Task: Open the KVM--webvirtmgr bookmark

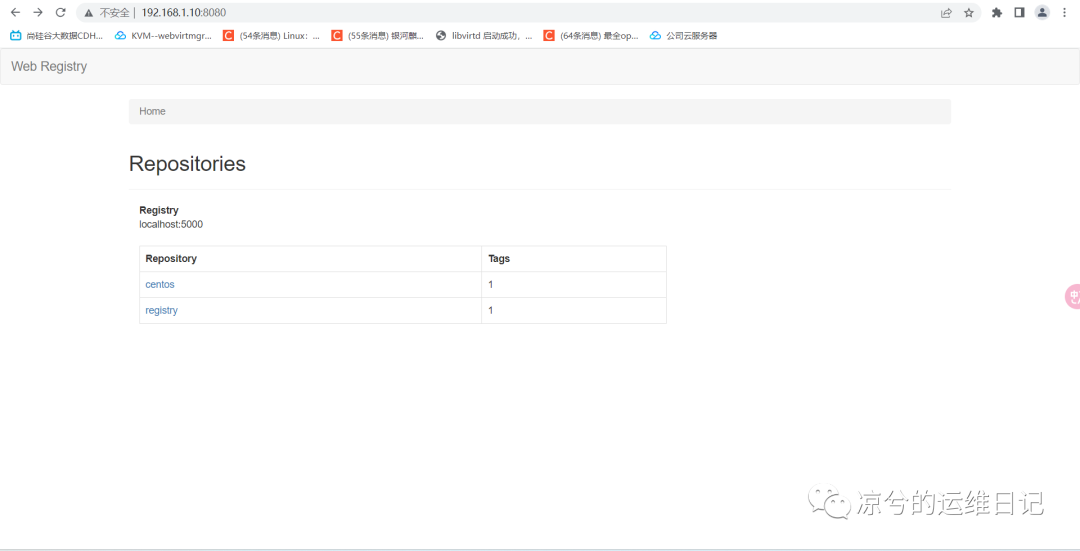Action: [x=164, y=36]
